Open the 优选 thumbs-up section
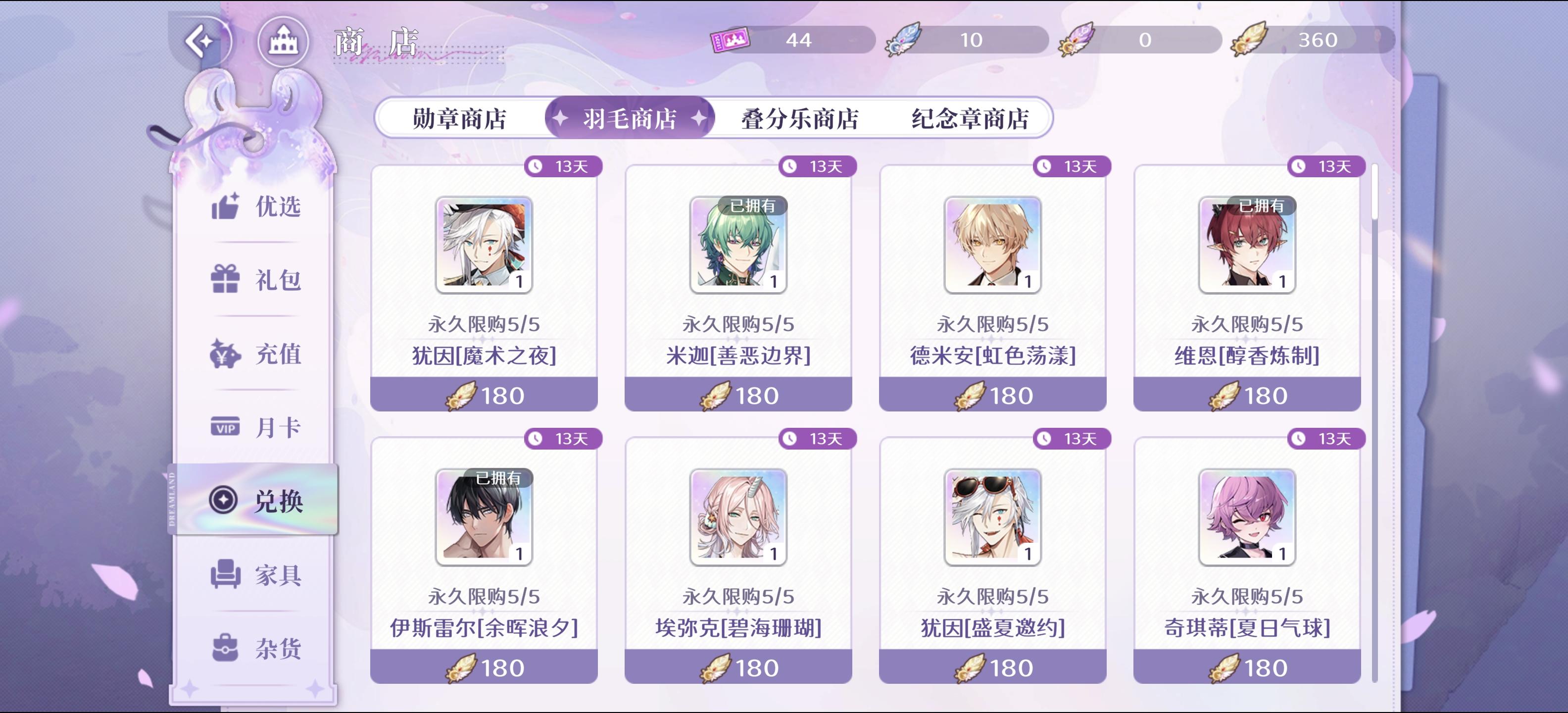The height and width of the screenshot is (713, 1568). (x=256, y=206)
